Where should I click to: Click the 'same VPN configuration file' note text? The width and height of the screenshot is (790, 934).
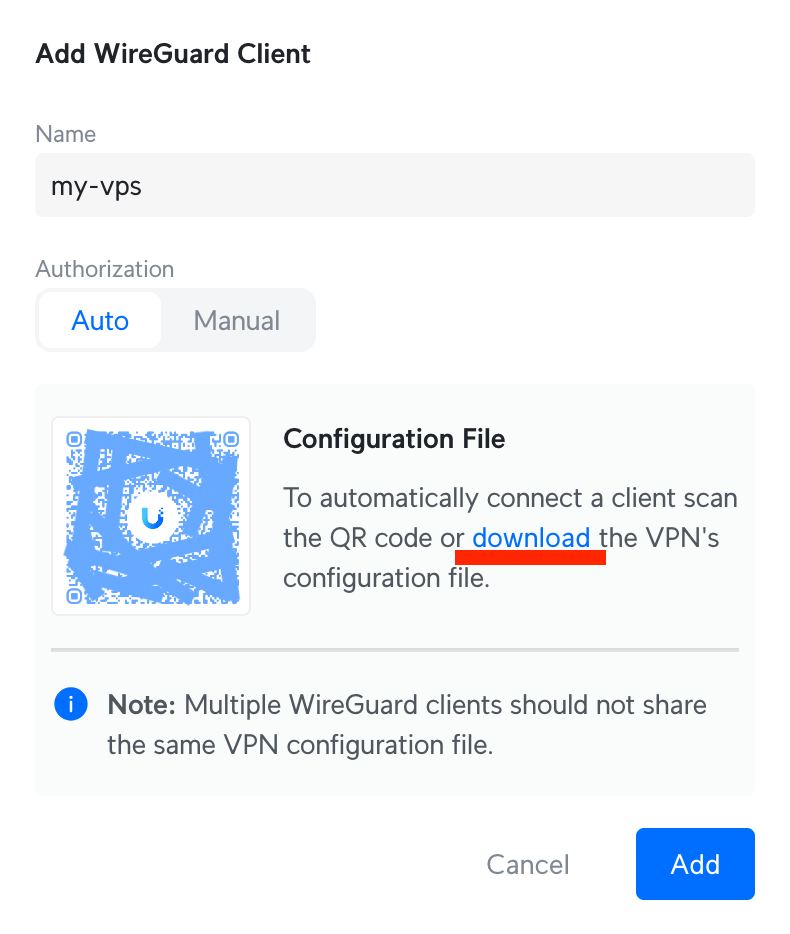click(x=300, y=745)
